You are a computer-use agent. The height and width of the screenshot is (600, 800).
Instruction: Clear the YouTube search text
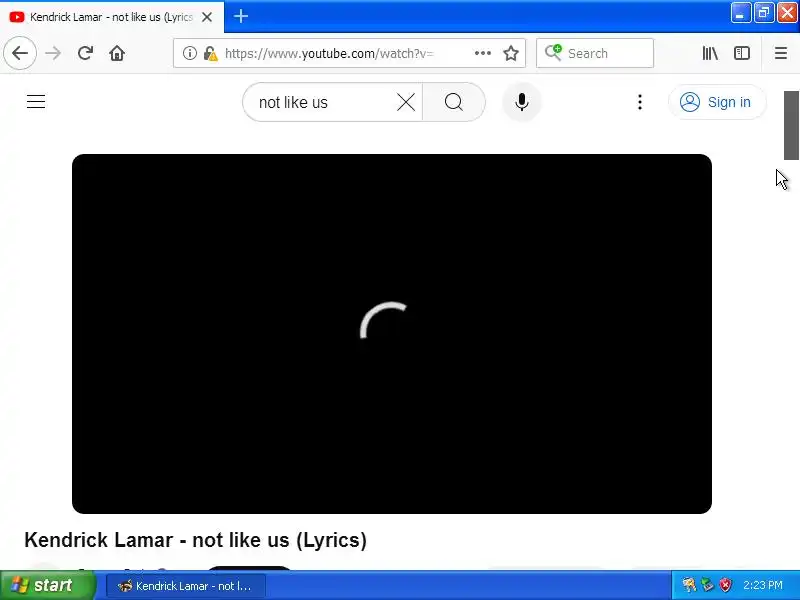(x=406, y=102)
